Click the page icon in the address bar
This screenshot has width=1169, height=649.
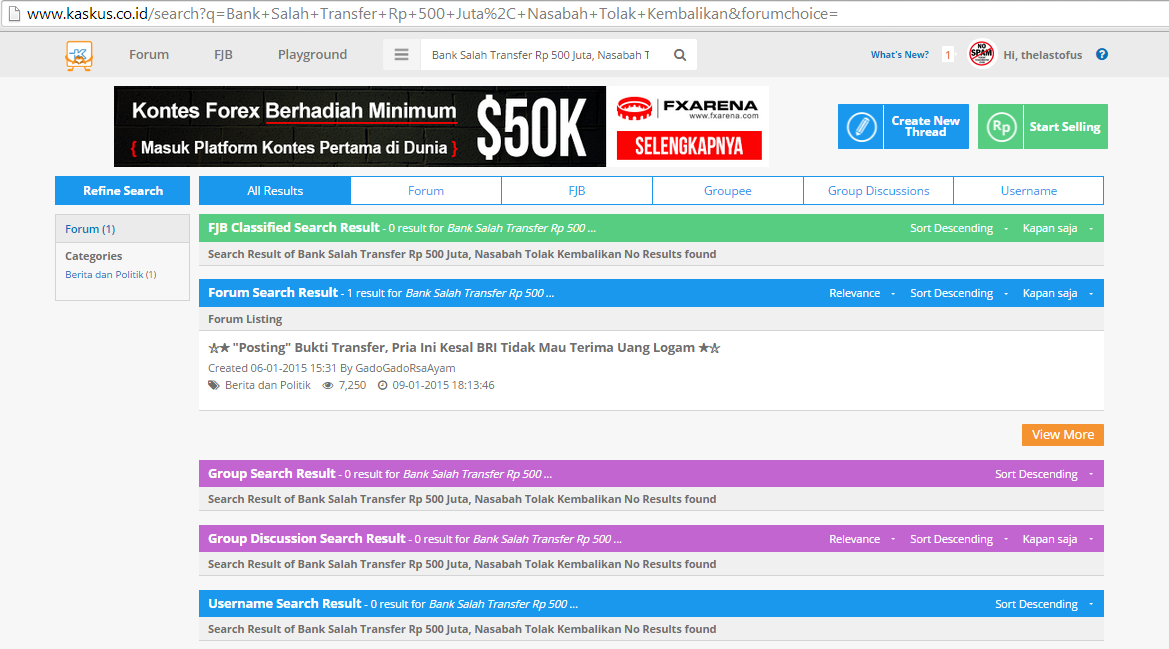point(13,13)
